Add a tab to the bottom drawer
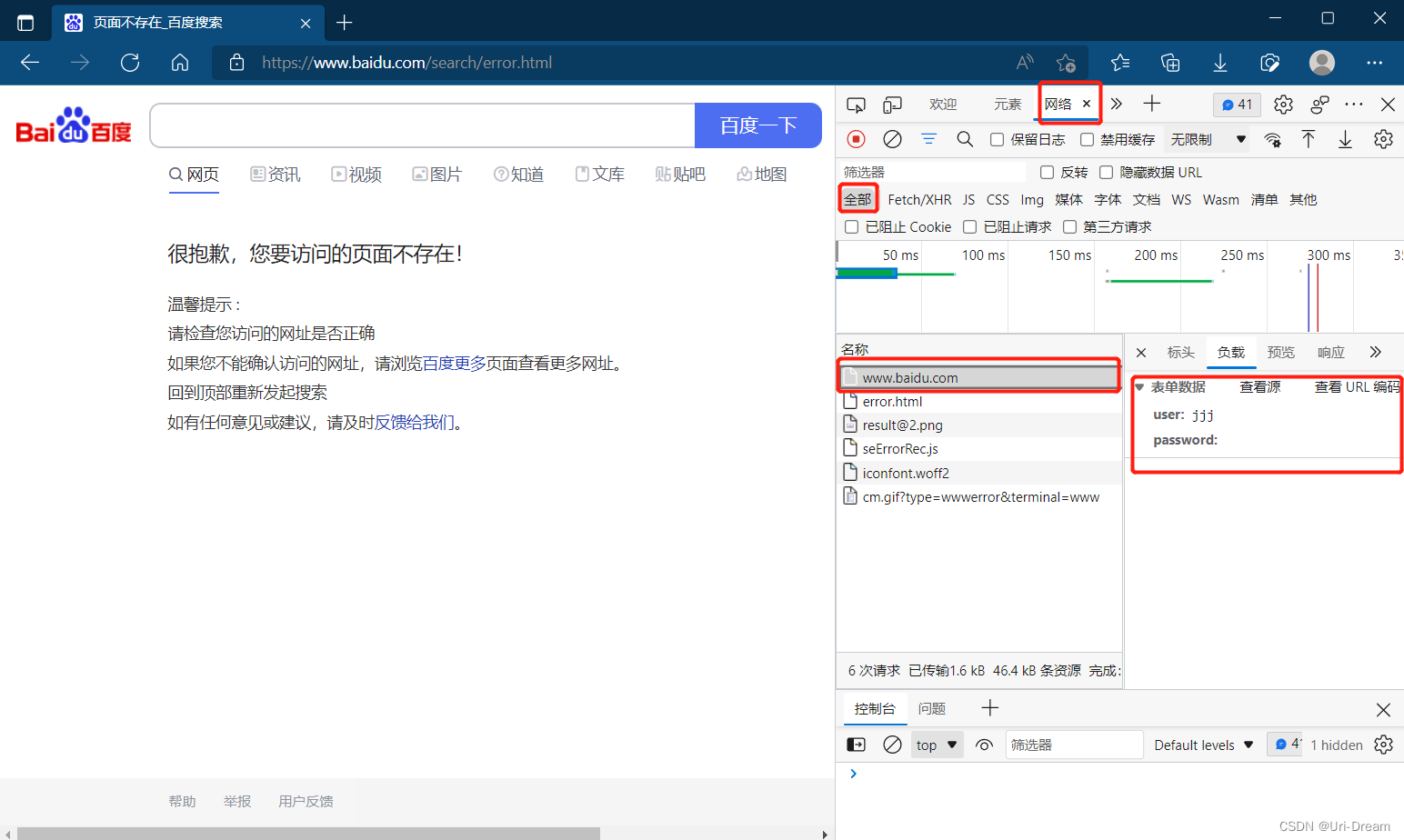1404x840 pixels. pyautogui.click(x=990, y=707)
